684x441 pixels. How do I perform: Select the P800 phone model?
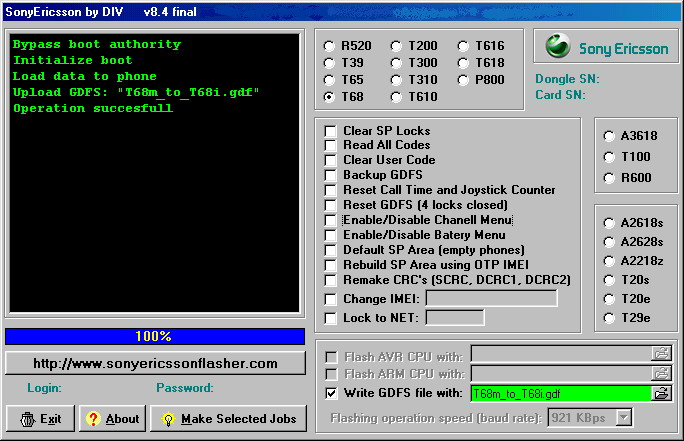pos(463,80)
